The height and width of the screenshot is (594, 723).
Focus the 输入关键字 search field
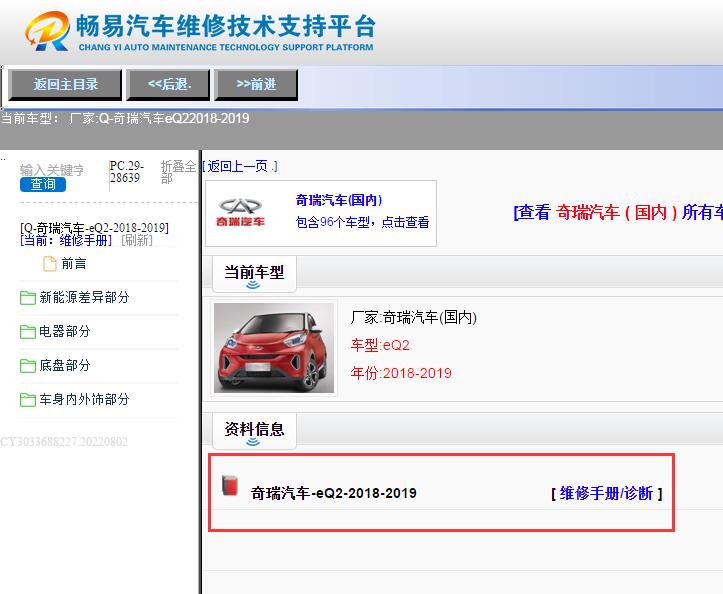(52, 170)
